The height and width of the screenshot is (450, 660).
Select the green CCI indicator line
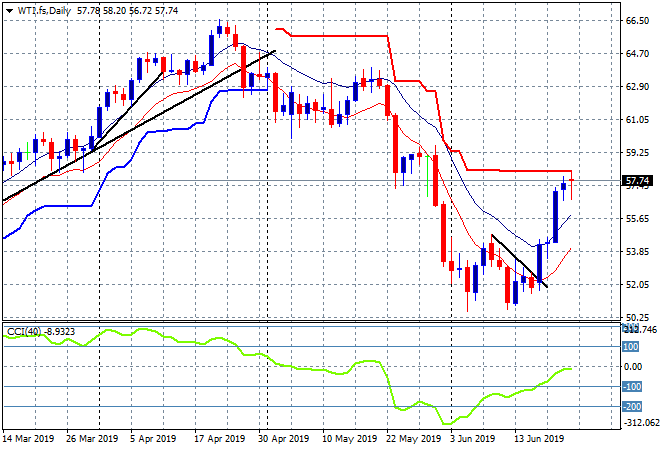click(288, 366)
